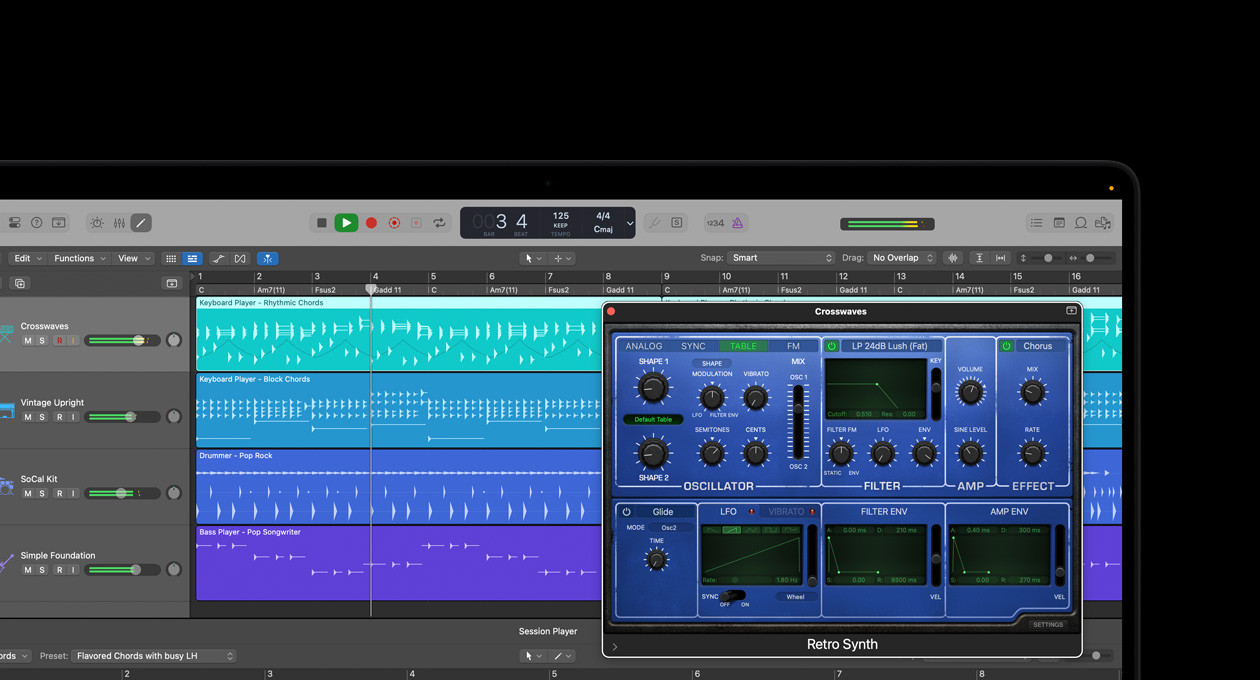Click the SETTINGS button on Retro Synth
Image resolution: width=1260 pixels, height=680 pixels.
(x=1047, y=624)
